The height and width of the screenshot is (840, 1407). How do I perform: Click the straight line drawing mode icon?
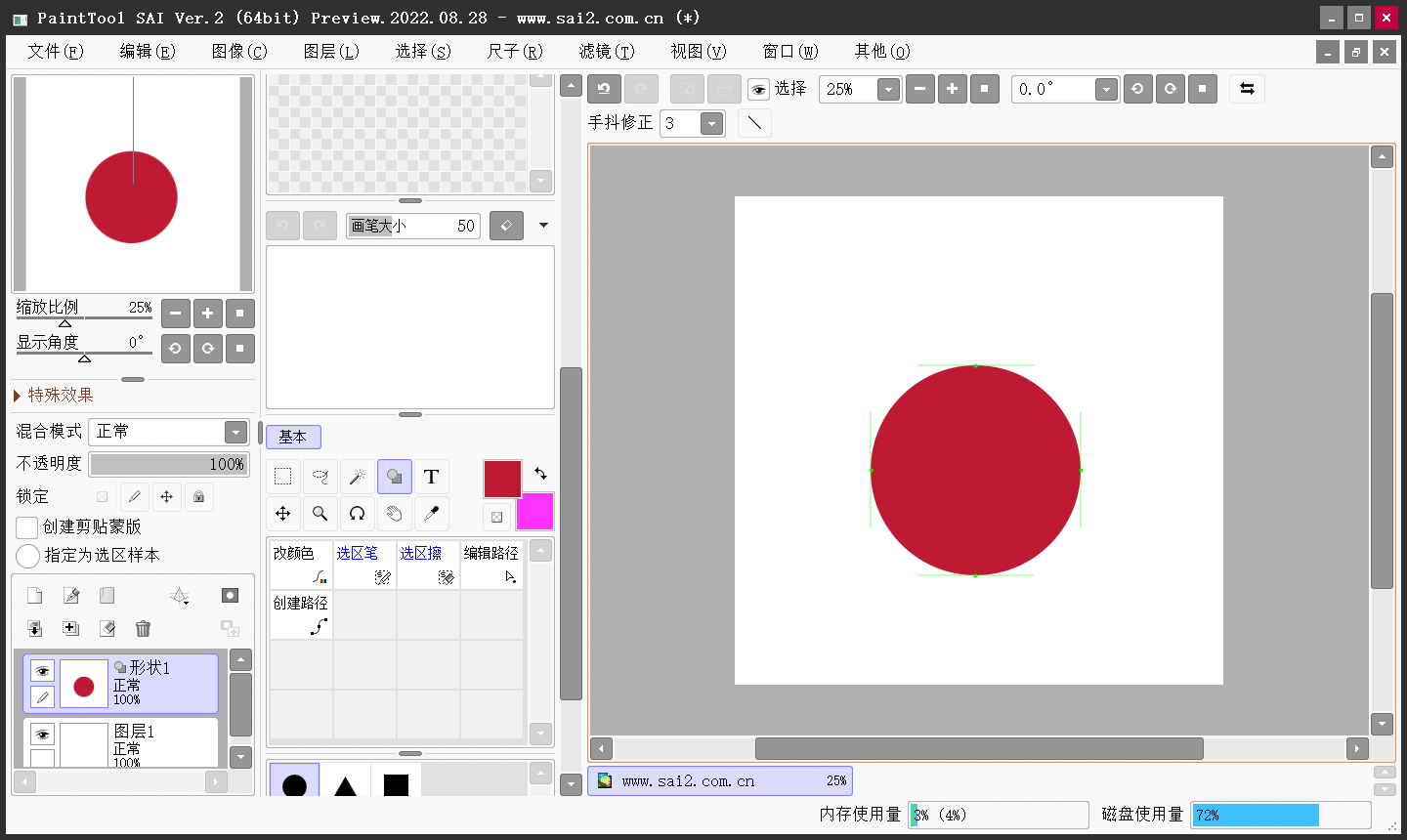coord(754,123)
